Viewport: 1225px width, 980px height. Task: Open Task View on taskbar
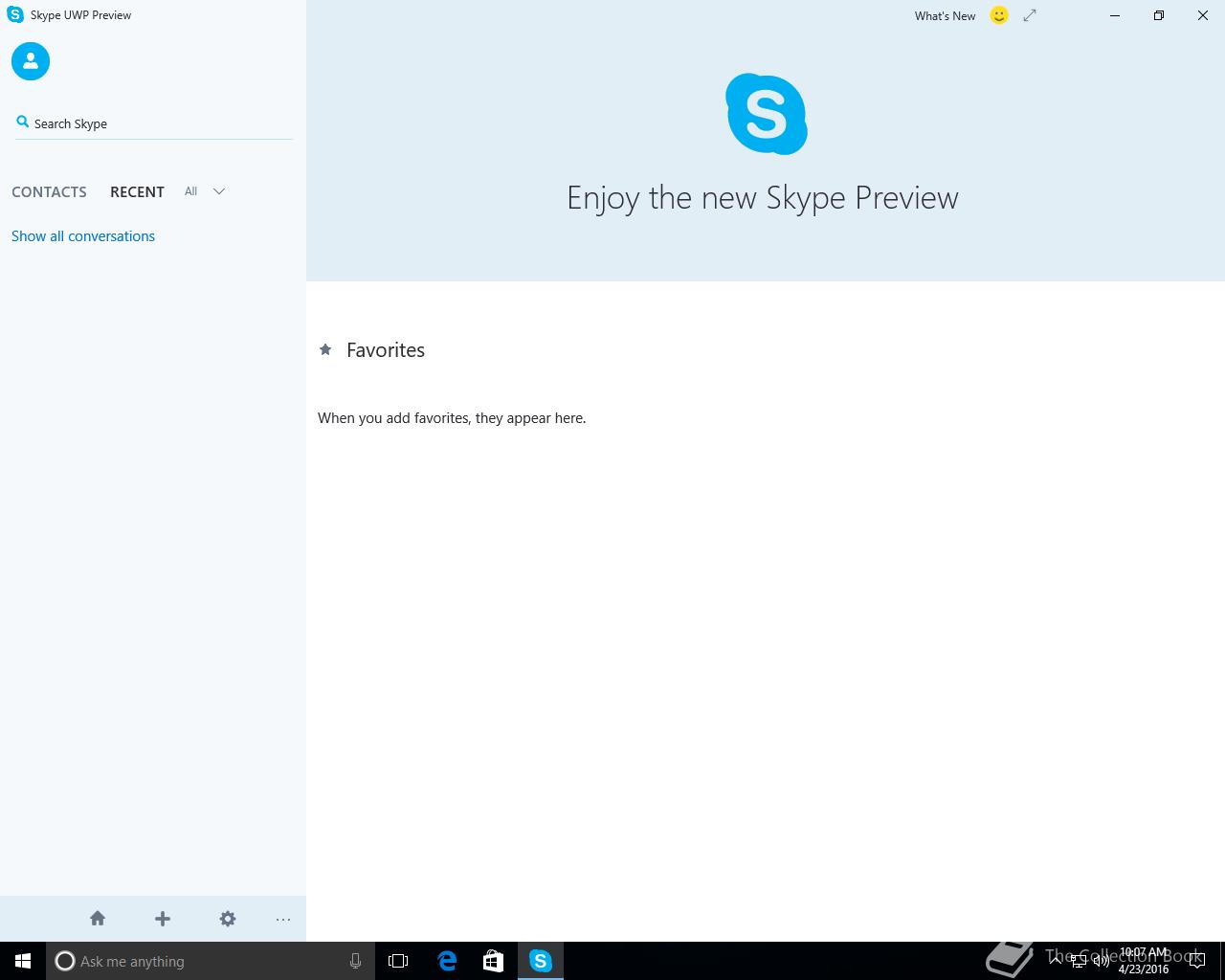point(398,961)
